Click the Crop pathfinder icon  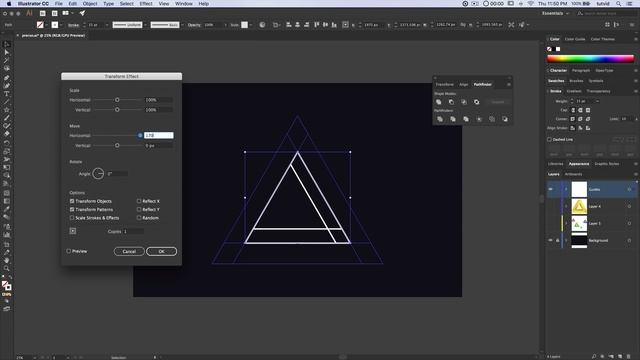click(x=479, y=119)
